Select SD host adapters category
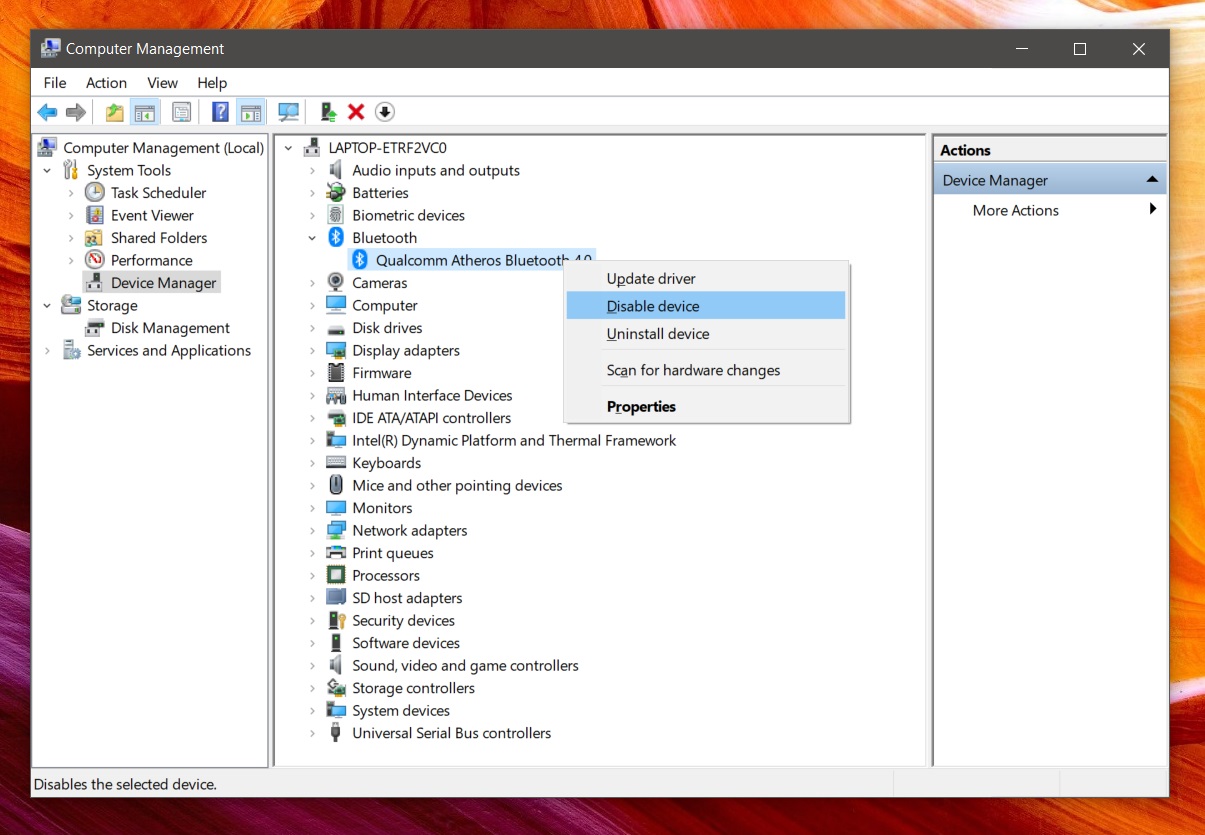 tap(407, 598)
